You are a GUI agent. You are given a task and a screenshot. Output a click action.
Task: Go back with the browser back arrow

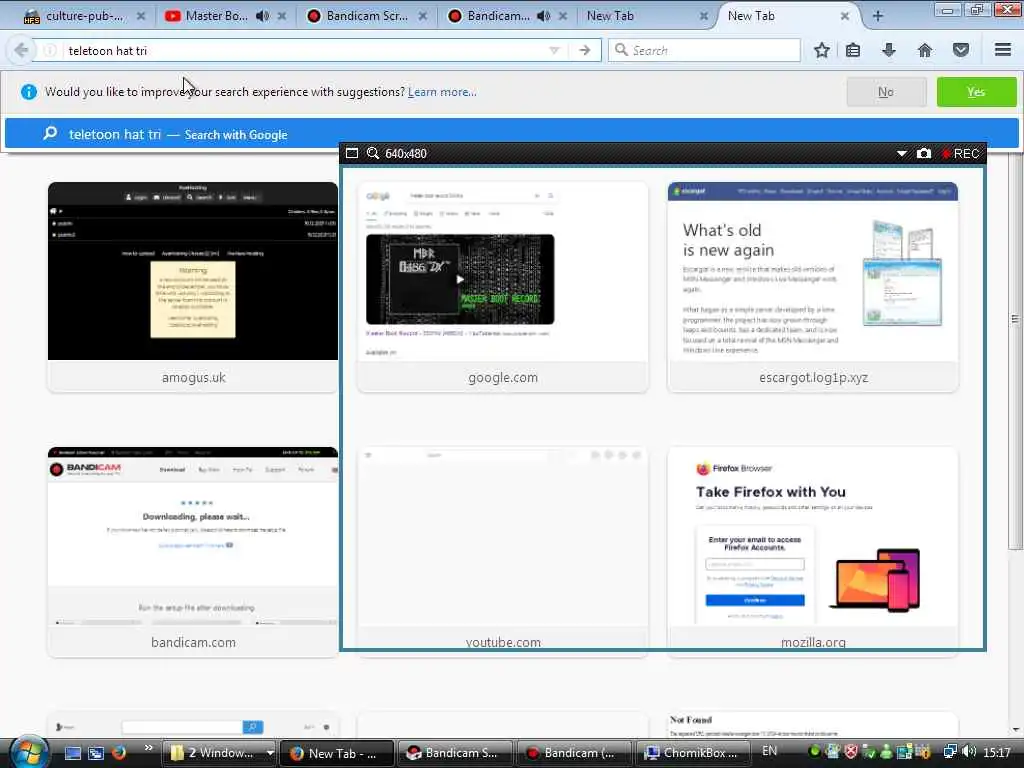tap(21, 50)
